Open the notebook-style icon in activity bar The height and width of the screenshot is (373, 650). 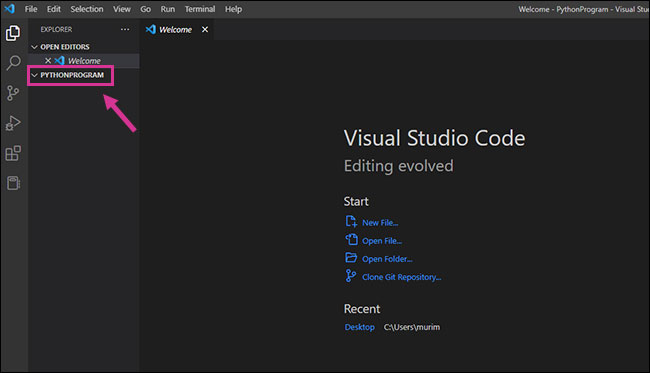pyautogui.click(x=13, y=183)
